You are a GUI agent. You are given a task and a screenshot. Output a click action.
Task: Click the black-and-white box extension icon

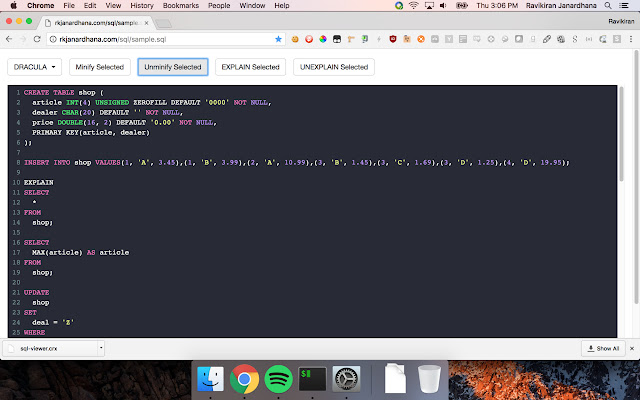tap(337, 39)
